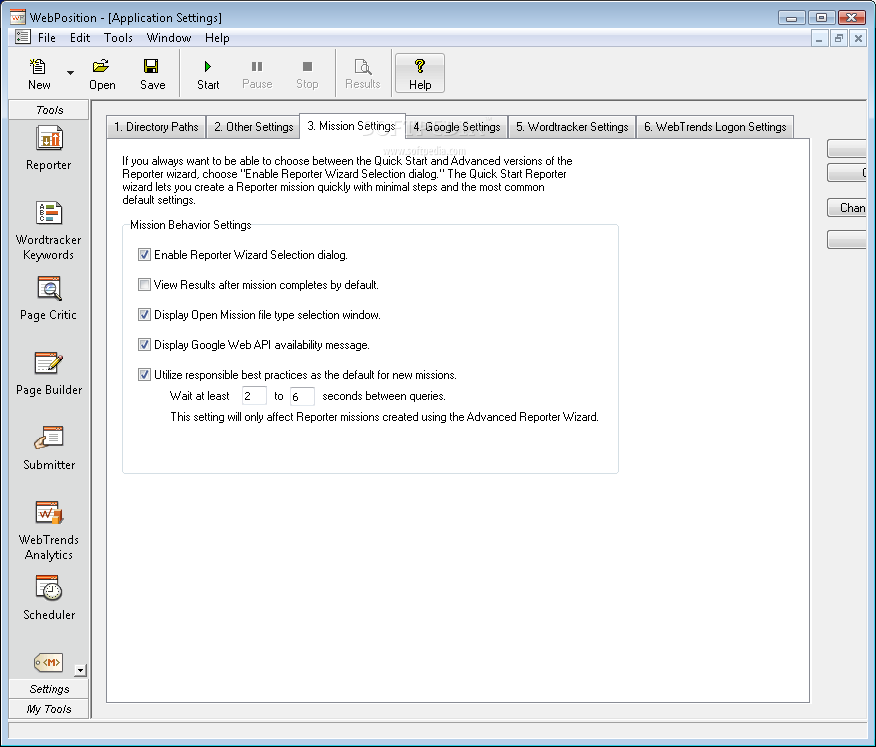
Task: Expand the New button dropdown arrow
Action: (x=70, y=73)
